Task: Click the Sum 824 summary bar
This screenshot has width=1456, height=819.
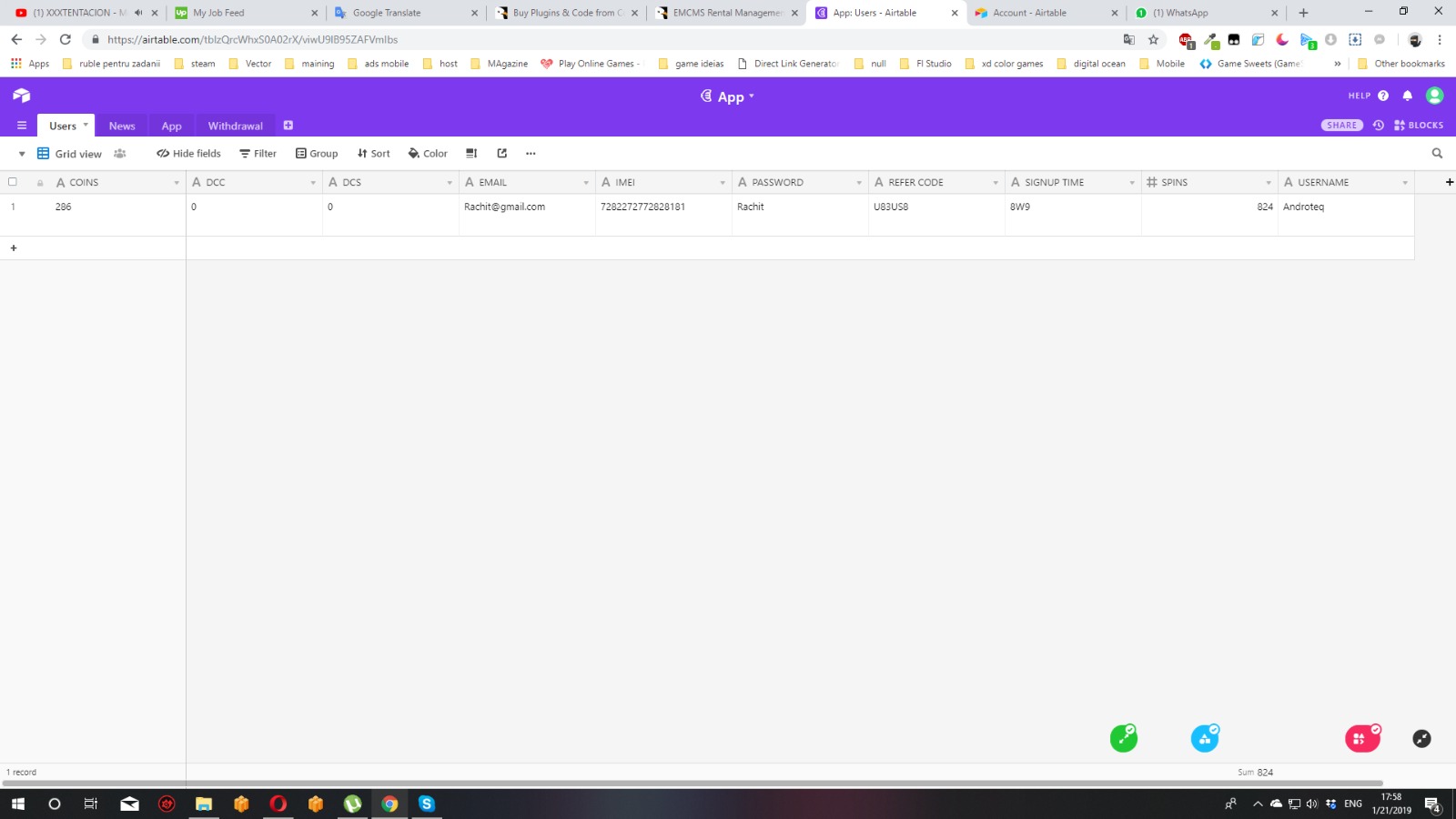Action: tap(1256, 773)
